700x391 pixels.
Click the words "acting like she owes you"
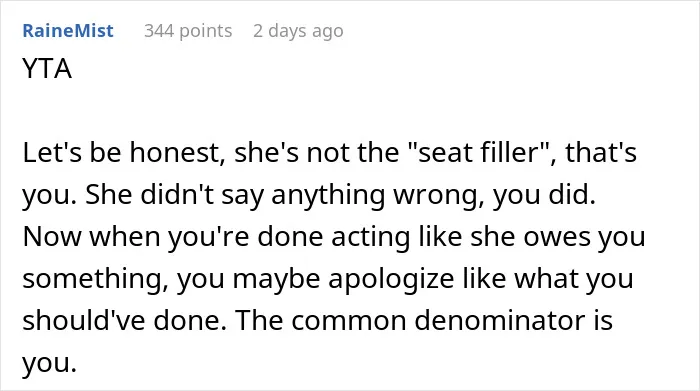pos(488,237)
